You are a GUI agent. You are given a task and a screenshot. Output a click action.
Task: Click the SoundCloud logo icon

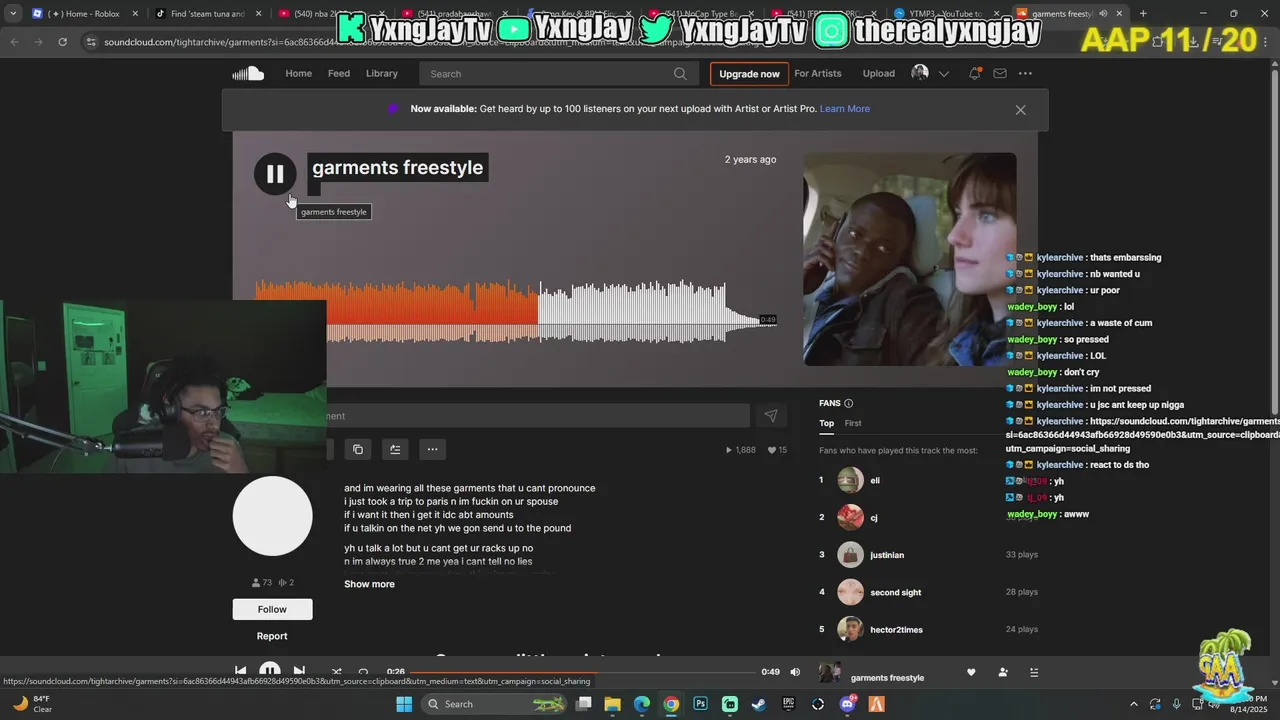tap(248, 74)
